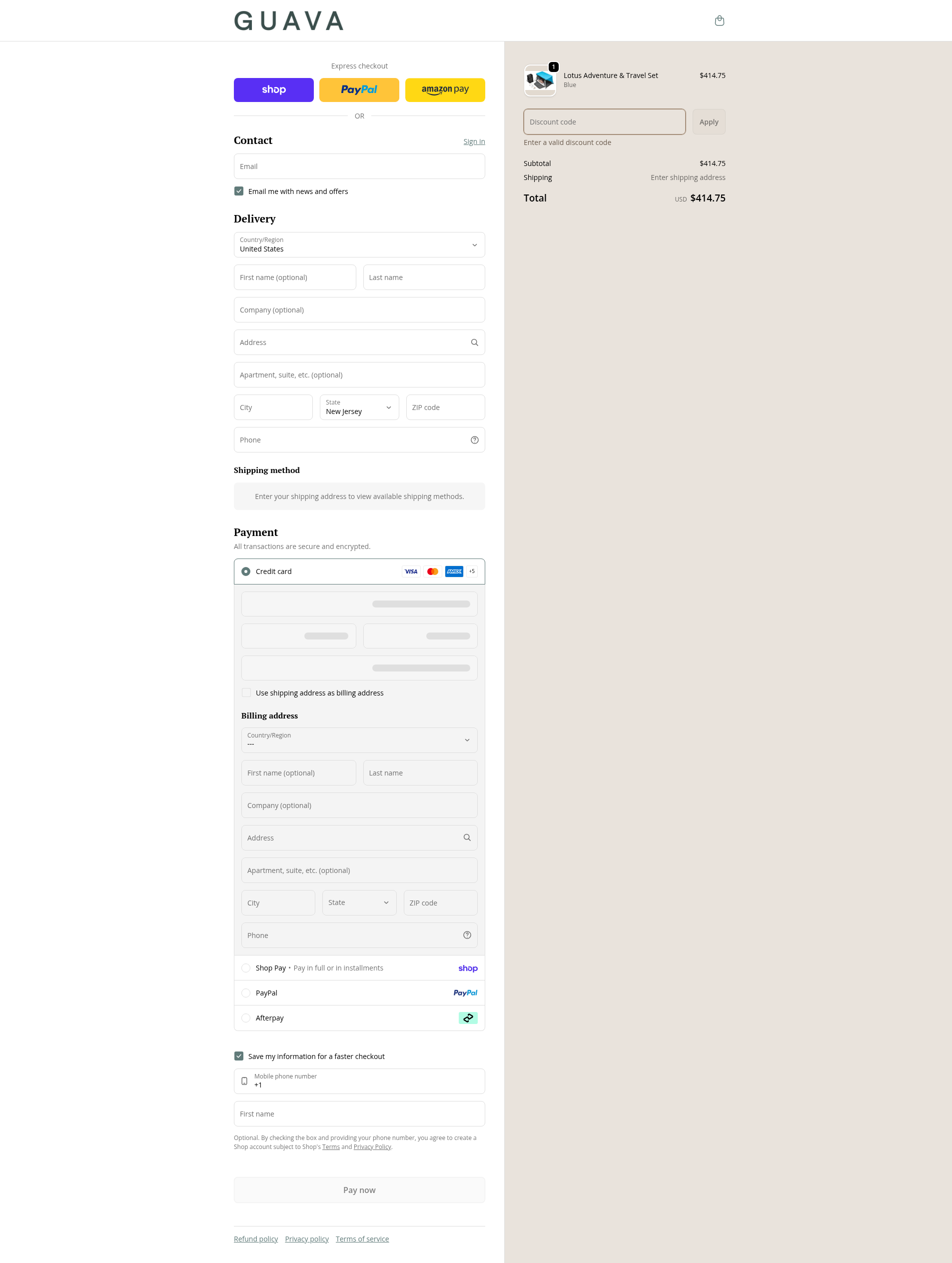Open the billing Country/Region dropdown
This screenshot has width=952, height=1263.
click(x=360, y=740)
